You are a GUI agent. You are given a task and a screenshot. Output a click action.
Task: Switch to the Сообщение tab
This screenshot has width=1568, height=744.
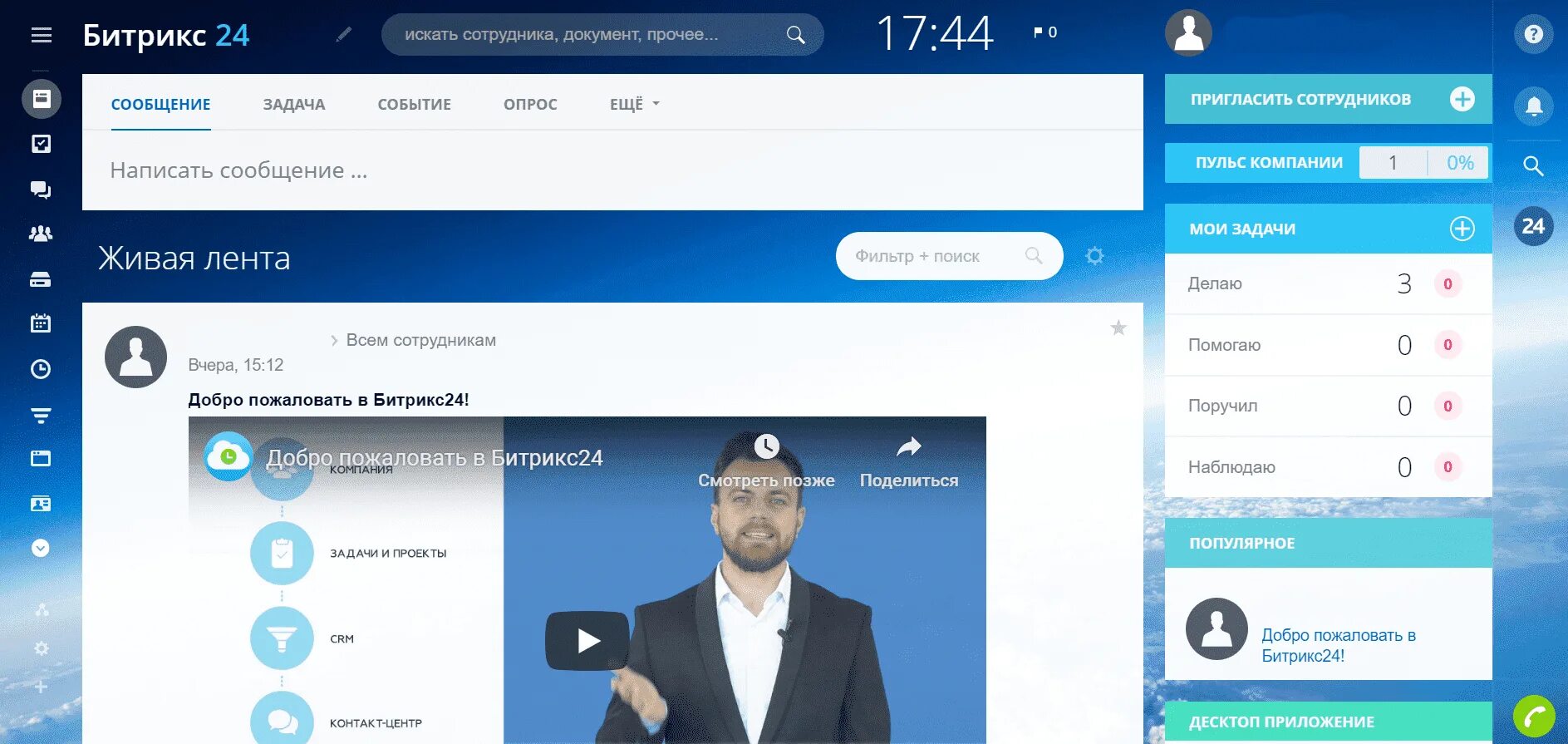pyautogui.click(x=160, y=105)
